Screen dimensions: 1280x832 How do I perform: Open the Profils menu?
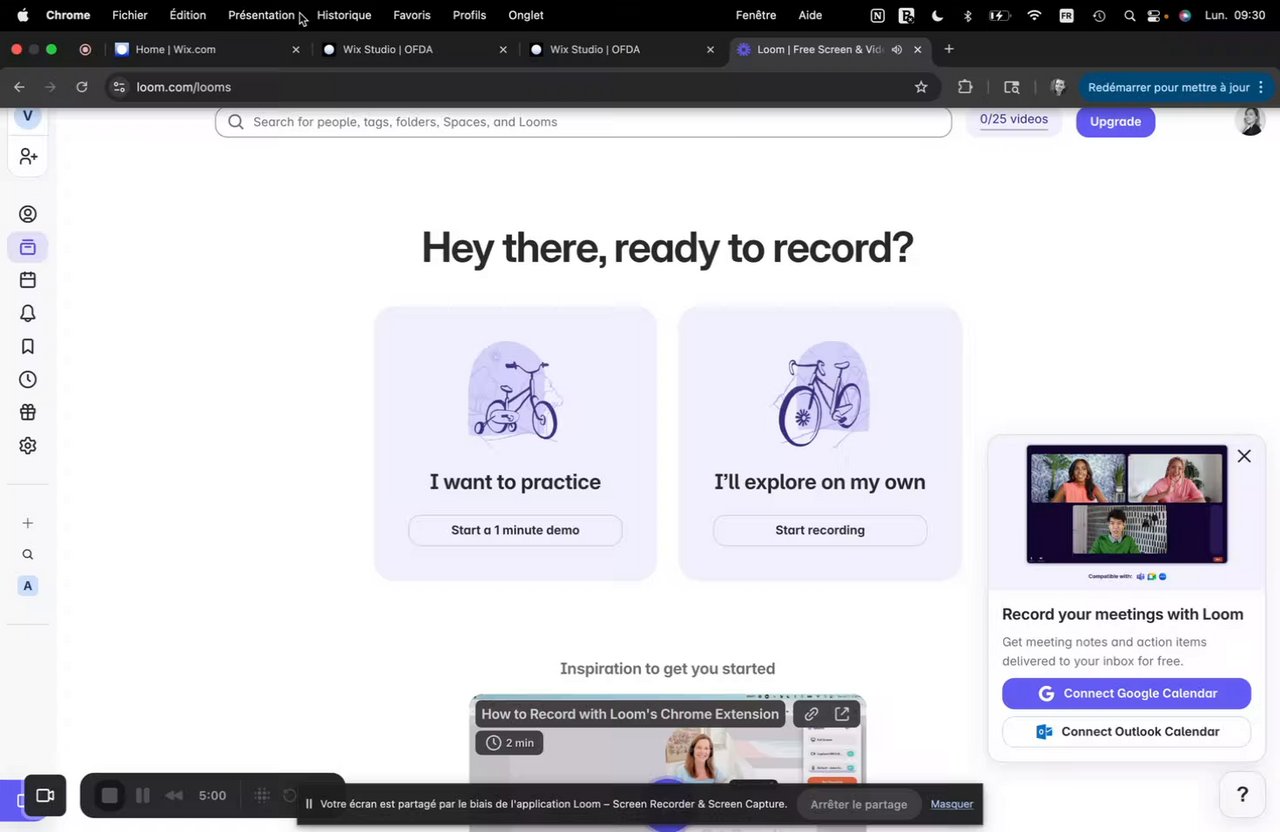pos(469,15)
